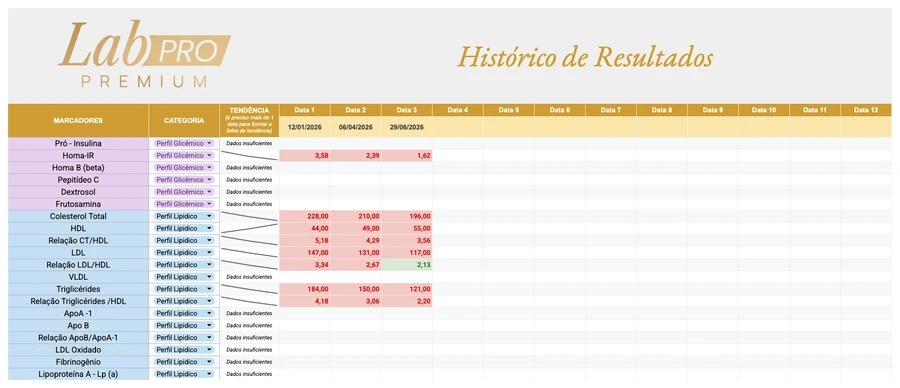Click Homa-IR value 3,58
The width and height of the screenshot is (900, 388).
pos(305,156)
